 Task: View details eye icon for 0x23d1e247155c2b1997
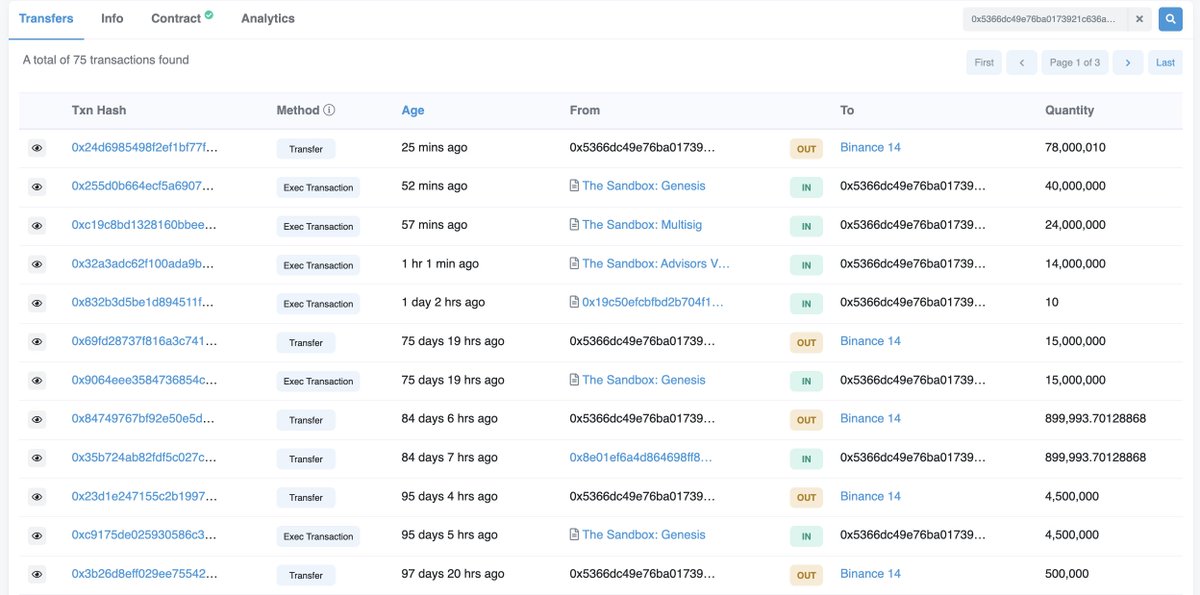(x=37, y=497)
